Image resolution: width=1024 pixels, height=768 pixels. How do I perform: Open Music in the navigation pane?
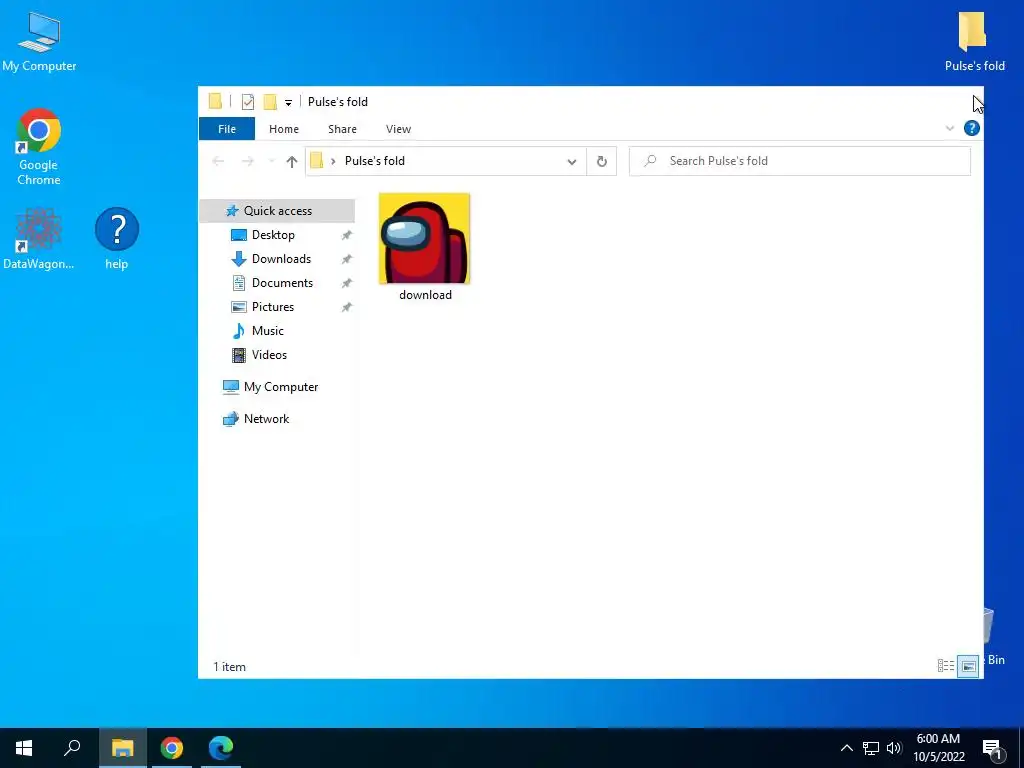pos(268,331)
